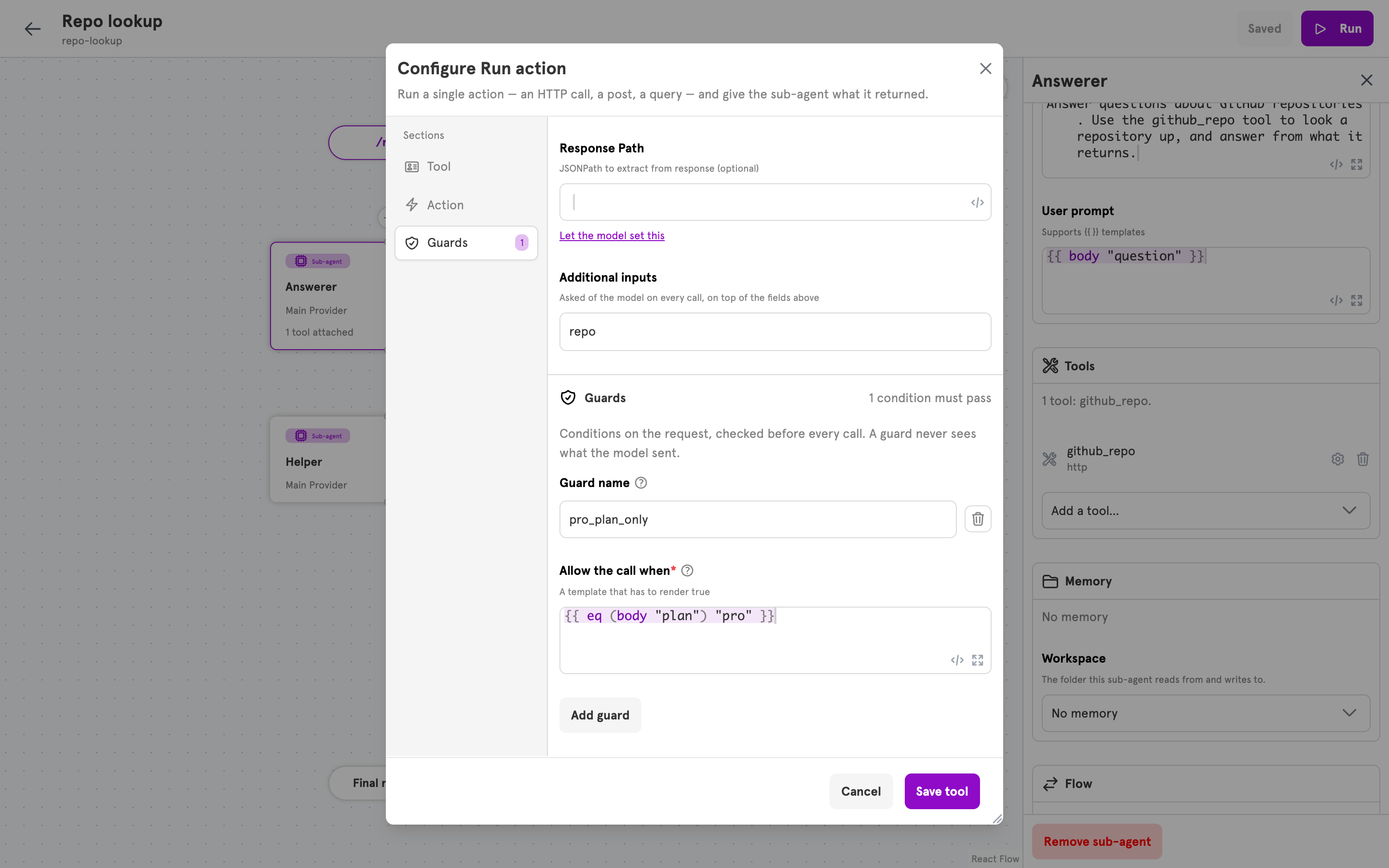Open the Tool section

click(466, 166)
